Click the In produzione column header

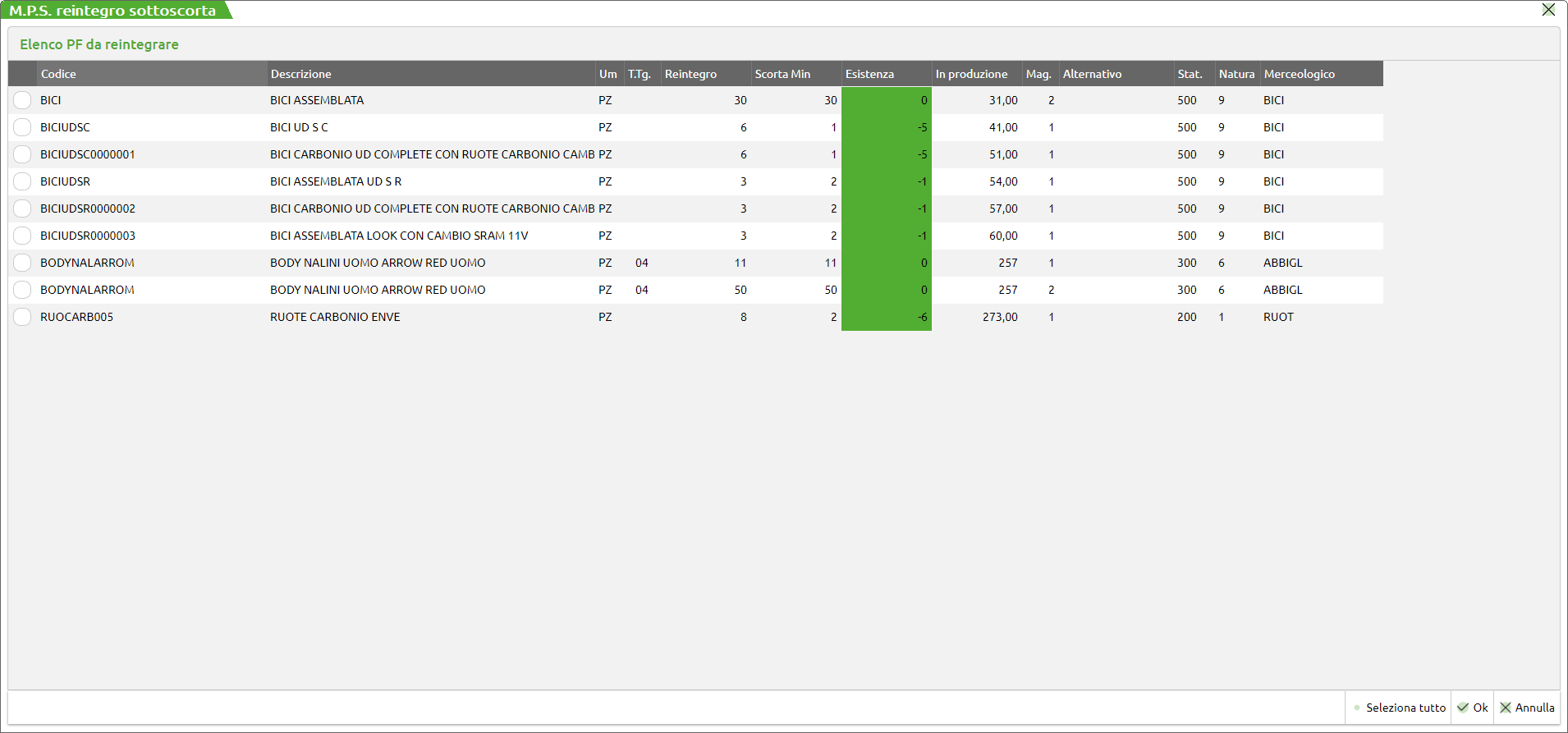pos(971,74)
